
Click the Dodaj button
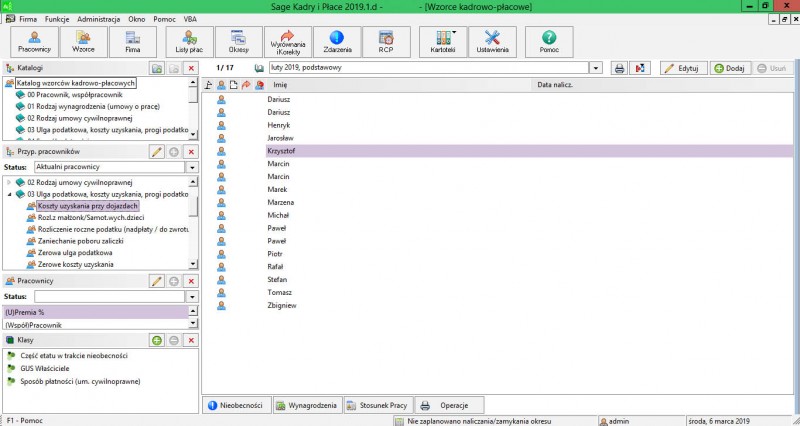pyautogui.click(x=731, y=68)
